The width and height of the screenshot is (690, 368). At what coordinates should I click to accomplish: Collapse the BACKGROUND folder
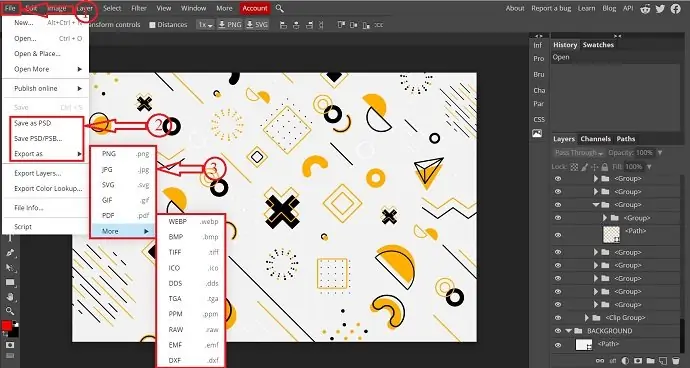[568, 331]
